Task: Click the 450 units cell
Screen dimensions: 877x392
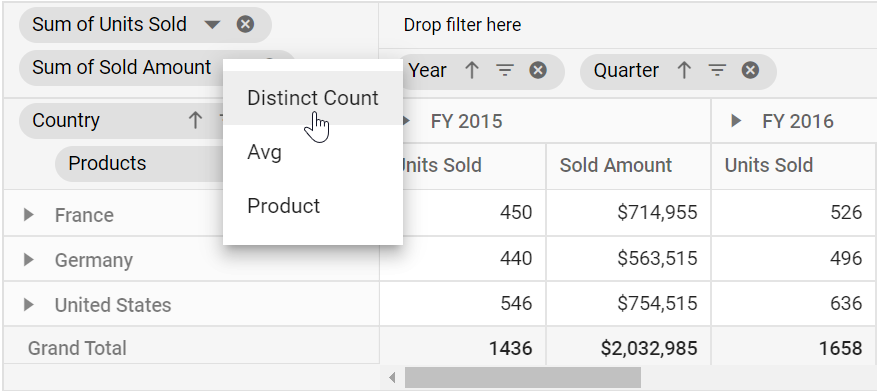Action: pyautogui.click(x=463, y=212)
